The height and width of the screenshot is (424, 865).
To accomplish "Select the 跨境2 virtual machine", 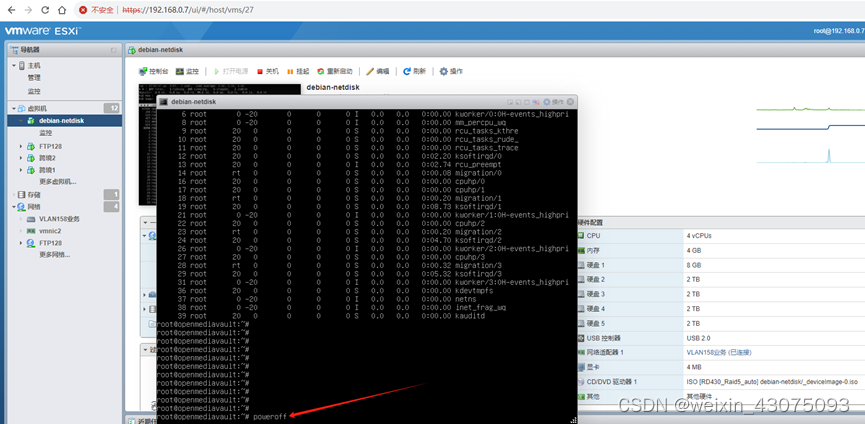I will click(x=47, y=158).
